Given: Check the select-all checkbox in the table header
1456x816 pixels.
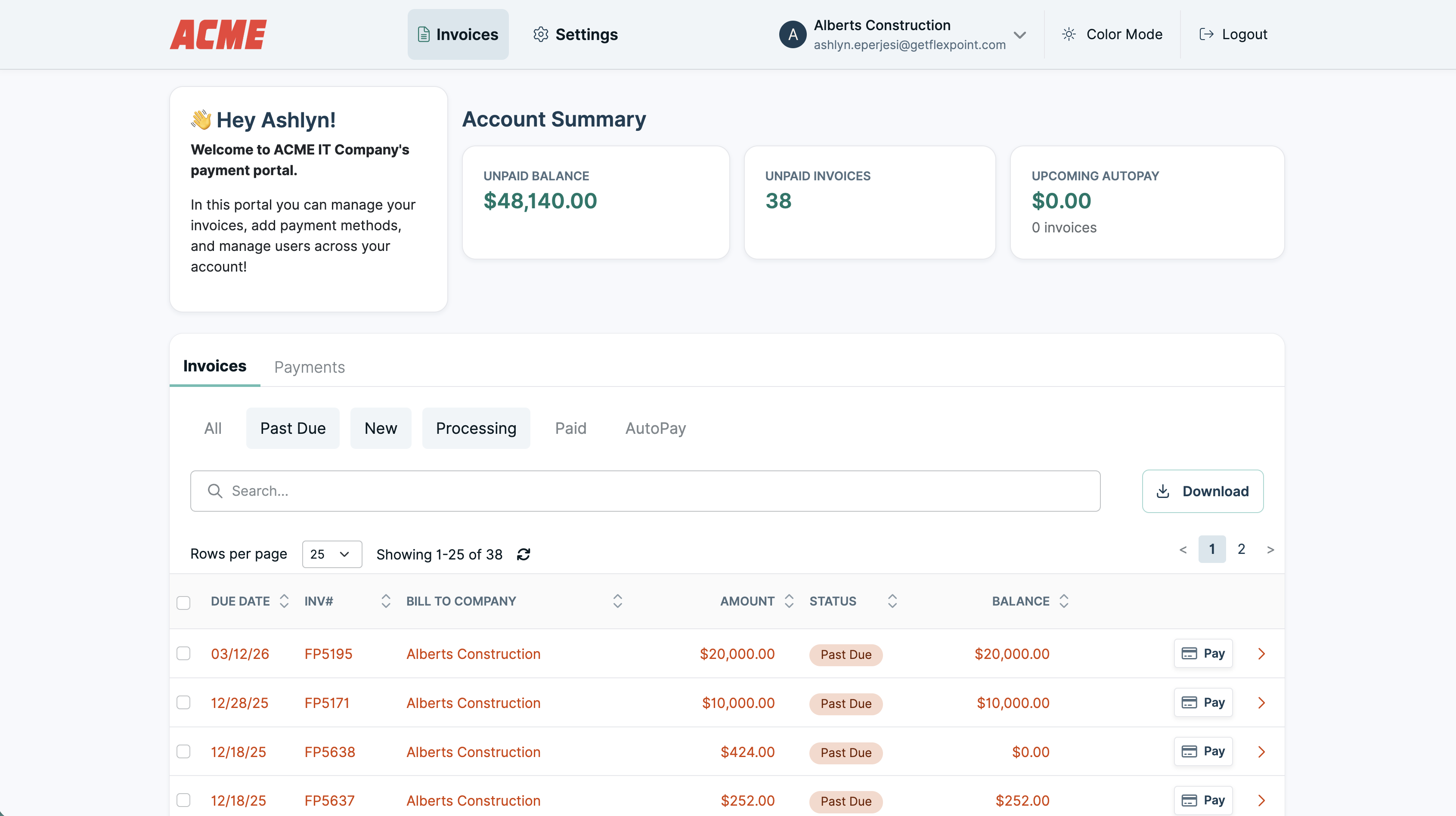Looking at the screenshot, I should pos(184,603).
